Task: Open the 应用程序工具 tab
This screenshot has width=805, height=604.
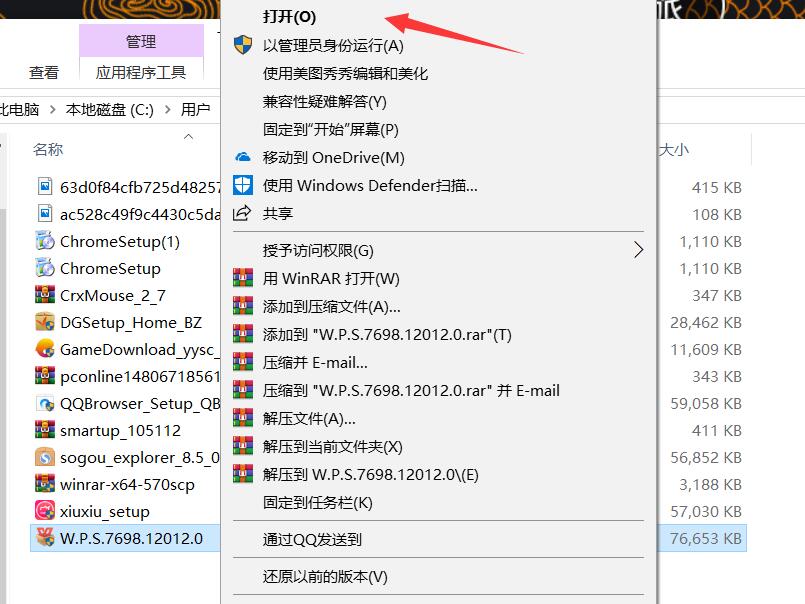Action: tap(141, 72)
